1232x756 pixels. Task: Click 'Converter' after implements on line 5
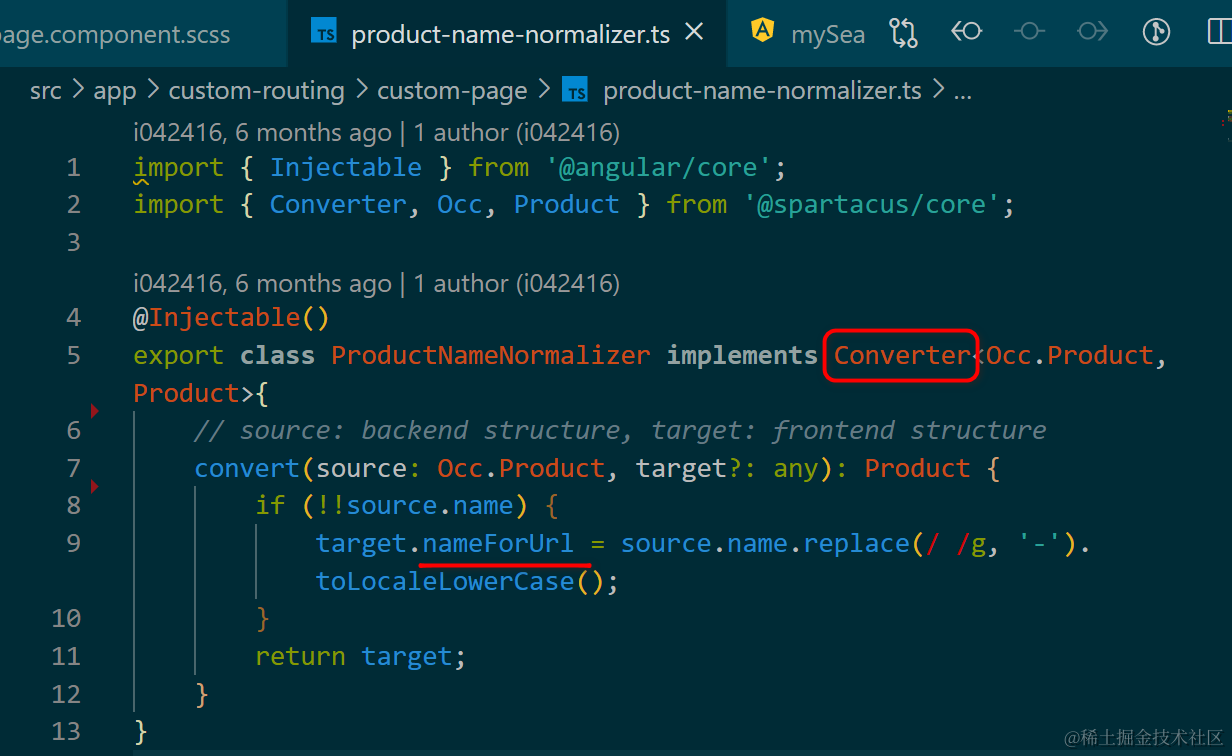pyautogui.click(x=903, y=355)
